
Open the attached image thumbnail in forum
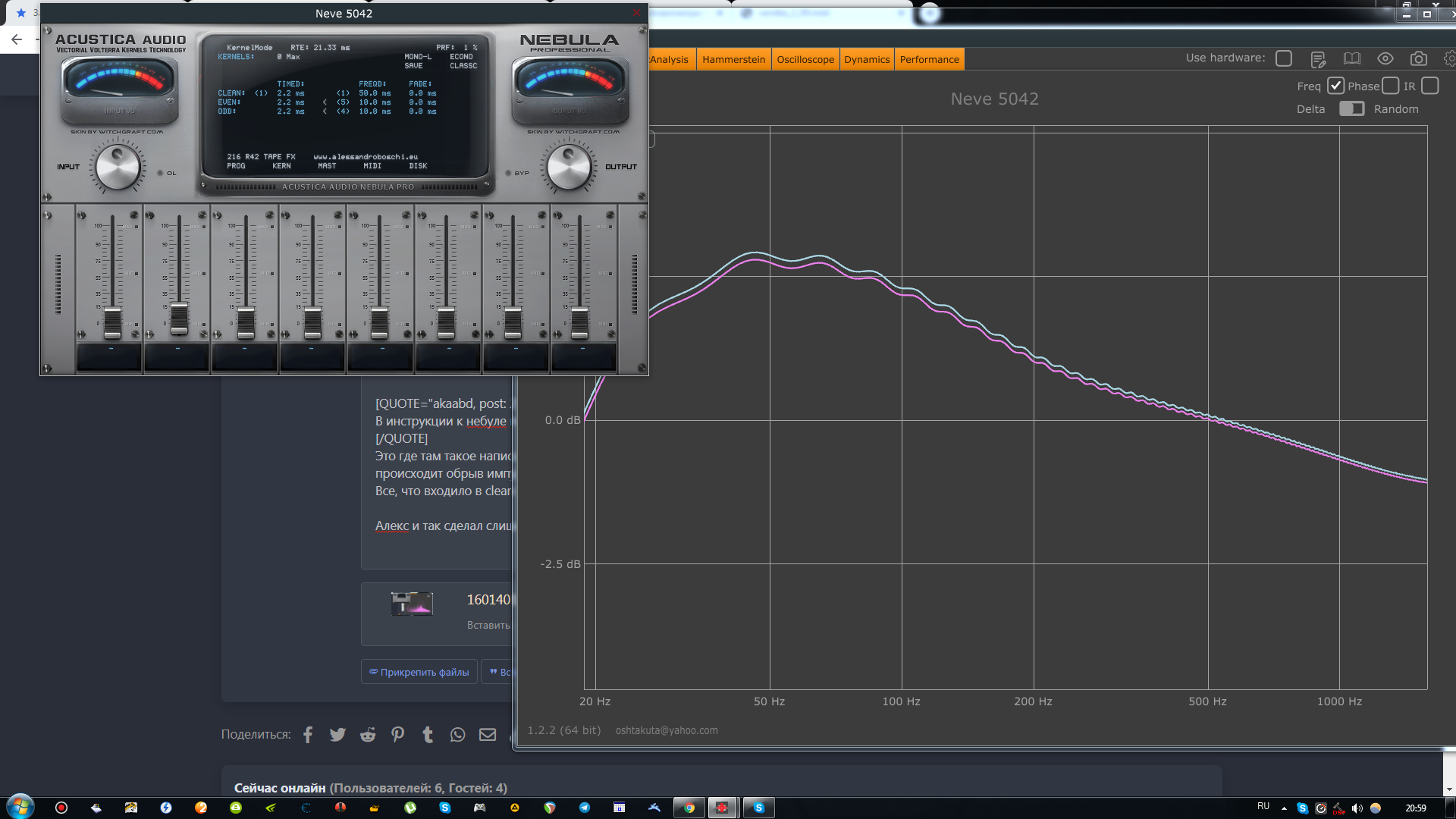coord(412,604)
